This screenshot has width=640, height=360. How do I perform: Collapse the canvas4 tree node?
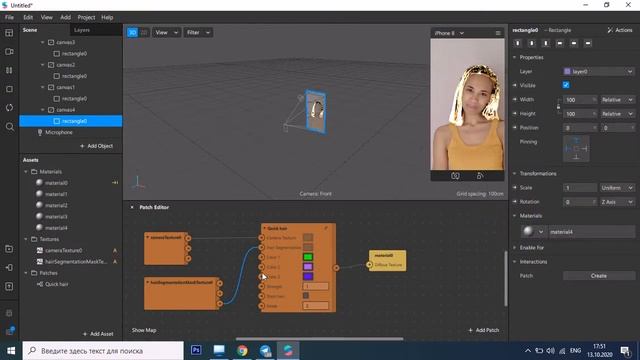[42, 110]
